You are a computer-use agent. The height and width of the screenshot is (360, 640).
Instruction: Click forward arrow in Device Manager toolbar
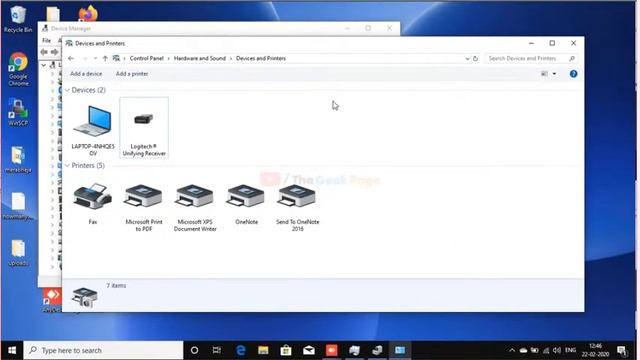coord(54,52)
